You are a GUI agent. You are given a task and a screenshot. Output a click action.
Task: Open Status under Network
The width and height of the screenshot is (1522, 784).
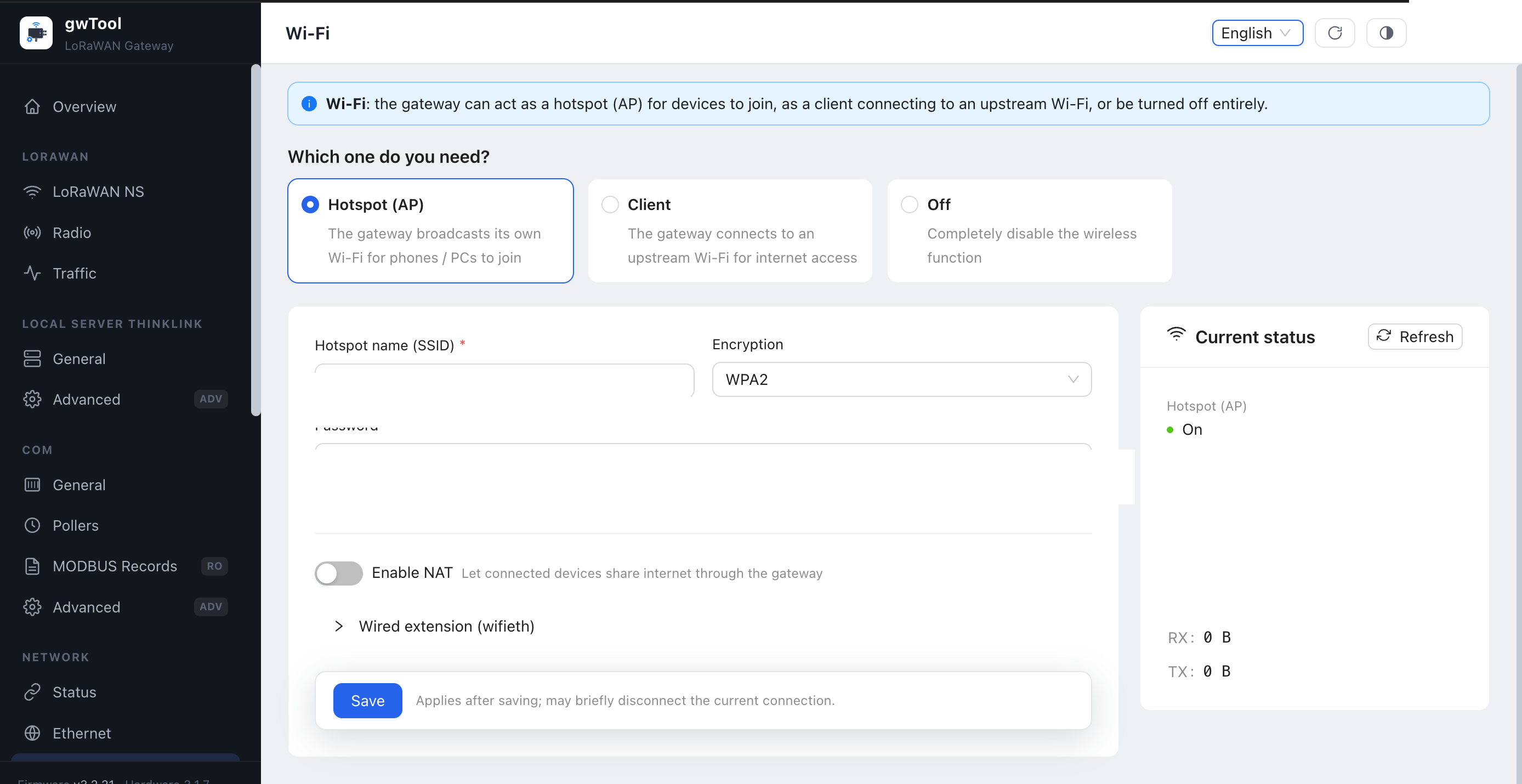pos(125,692)
